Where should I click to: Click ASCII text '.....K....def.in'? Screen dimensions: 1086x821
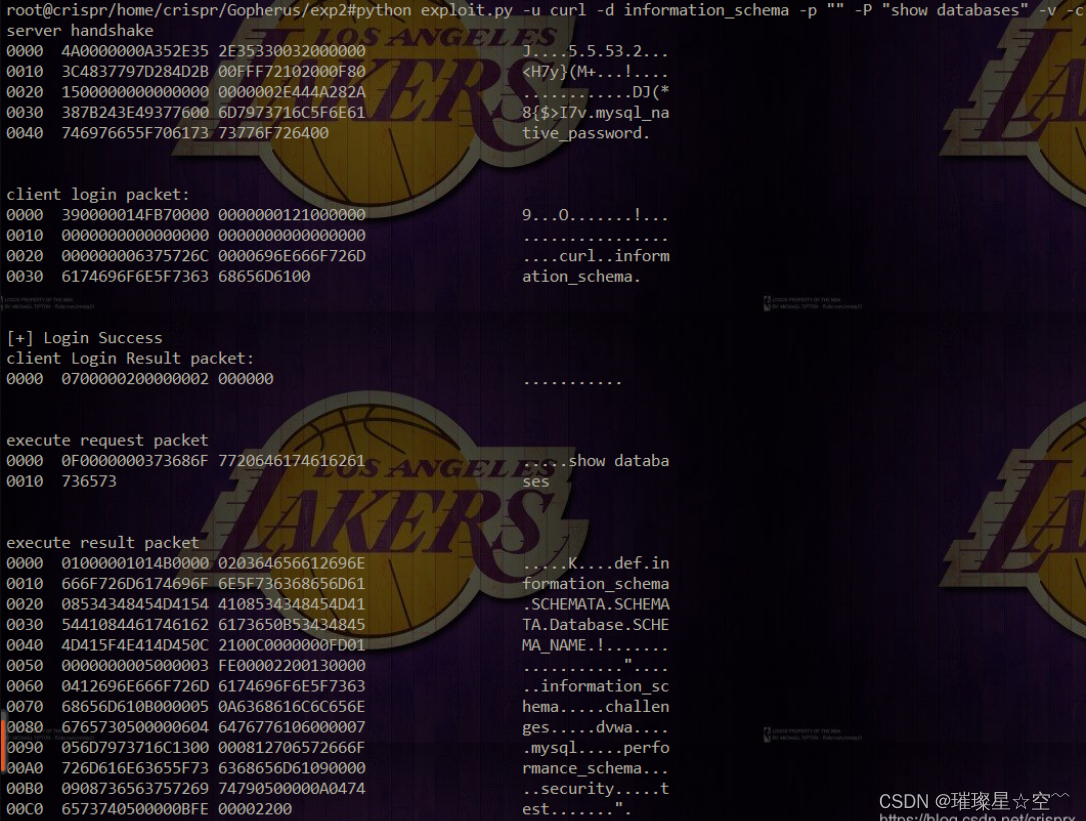[596, 563]
